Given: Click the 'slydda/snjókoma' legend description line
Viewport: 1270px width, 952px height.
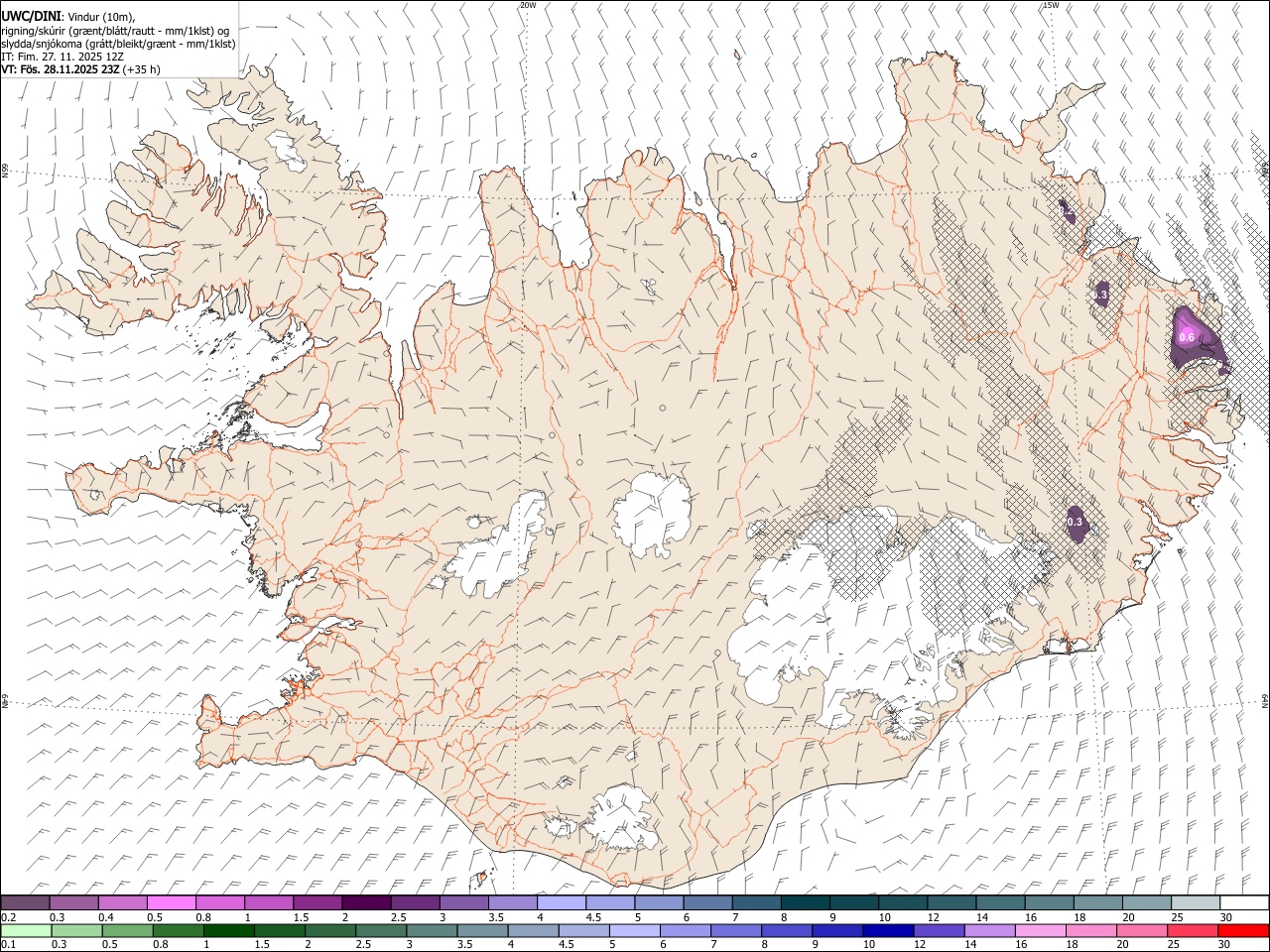Looking at the screenshot, I should click(x=118, y=44).
